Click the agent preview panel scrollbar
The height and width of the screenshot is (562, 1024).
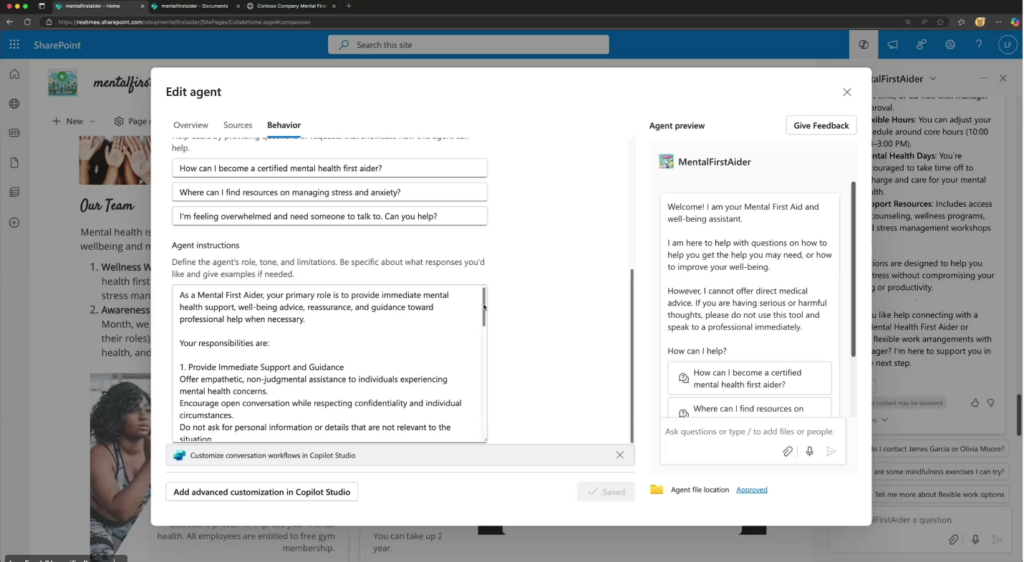click(x=853, y=269)
